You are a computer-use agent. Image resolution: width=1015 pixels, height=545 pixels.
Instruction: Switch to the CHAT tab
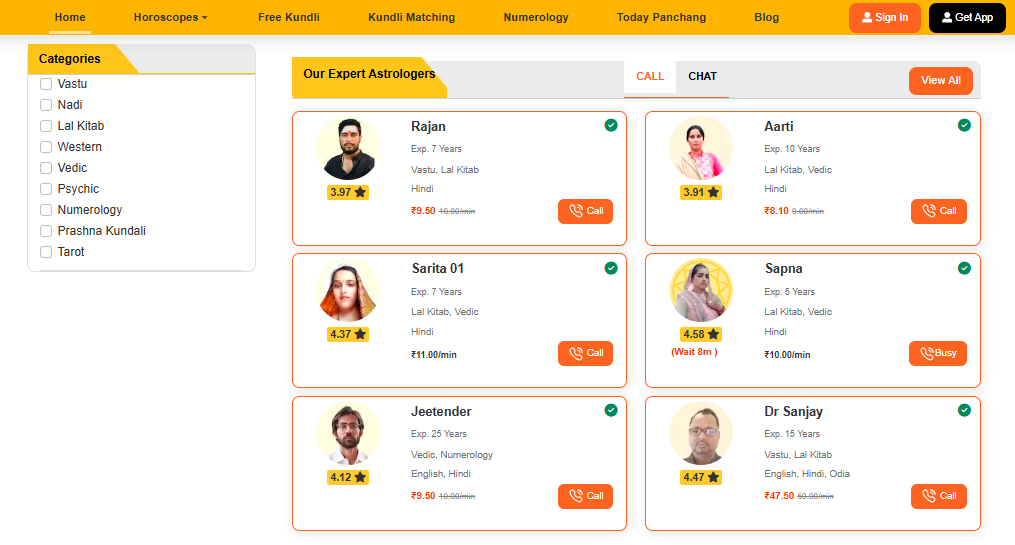702,77
